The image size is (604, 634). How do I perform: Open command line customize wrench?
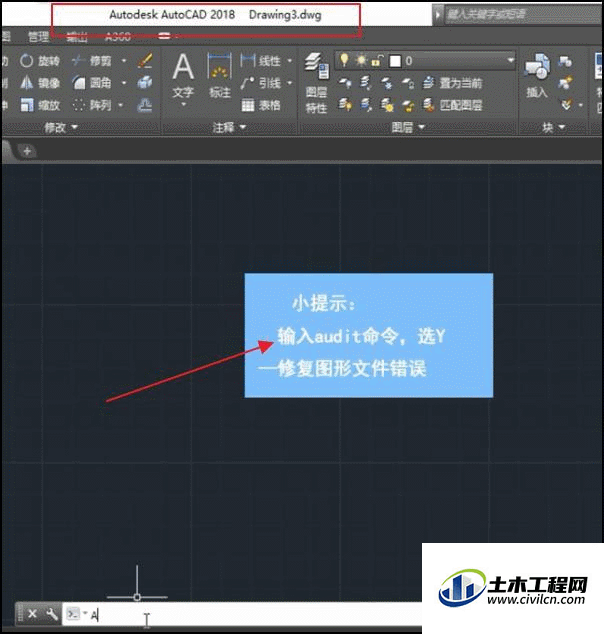click(x=52, y=614)
